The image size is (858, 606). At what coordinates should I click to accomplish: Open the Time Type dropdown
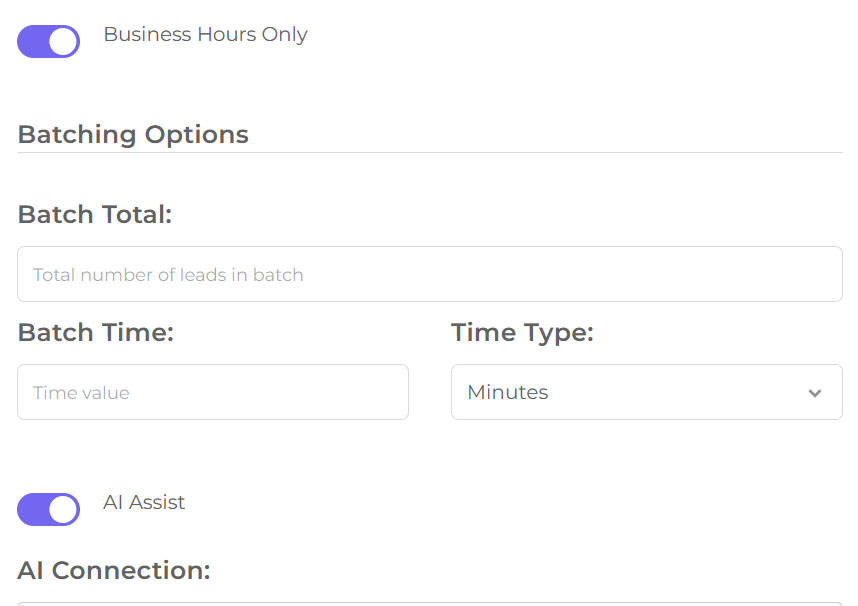pos(646,392)
